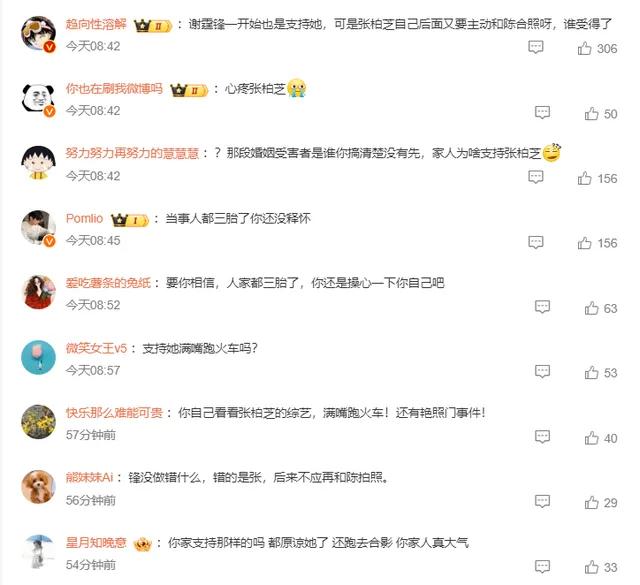The height and width of the screenshot is (585, 640).
Task: Reply to 星月知晚意's comment
Action: click(542, 566)
